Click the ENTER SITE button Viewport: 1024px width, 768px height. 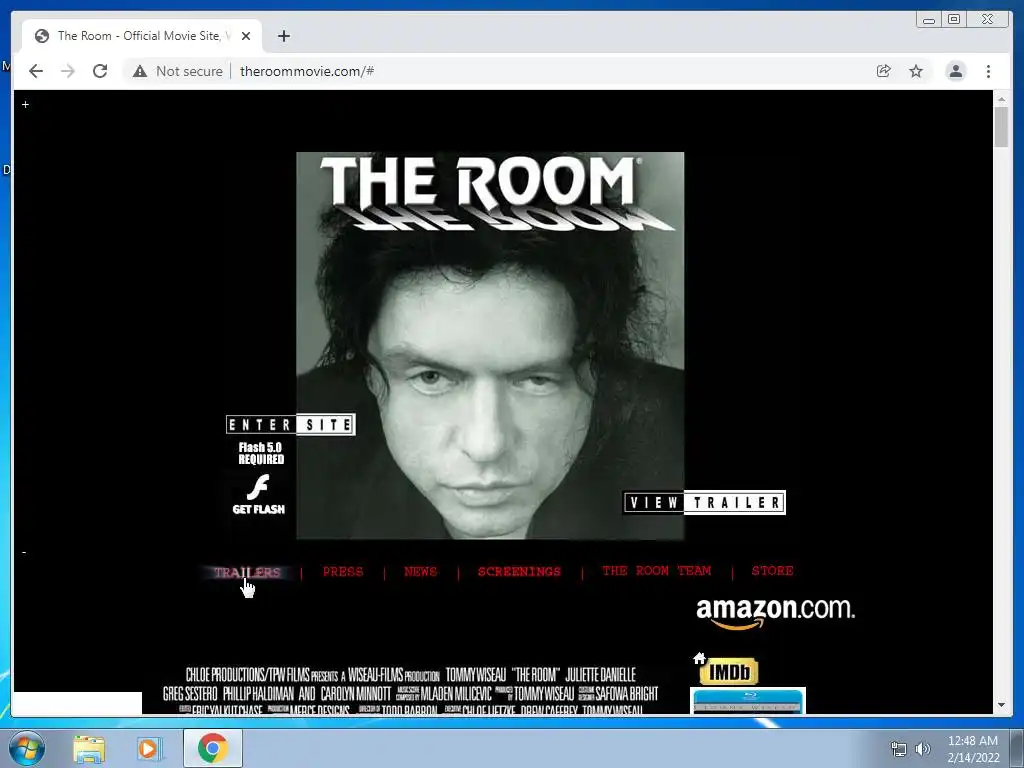pos(291,424)
